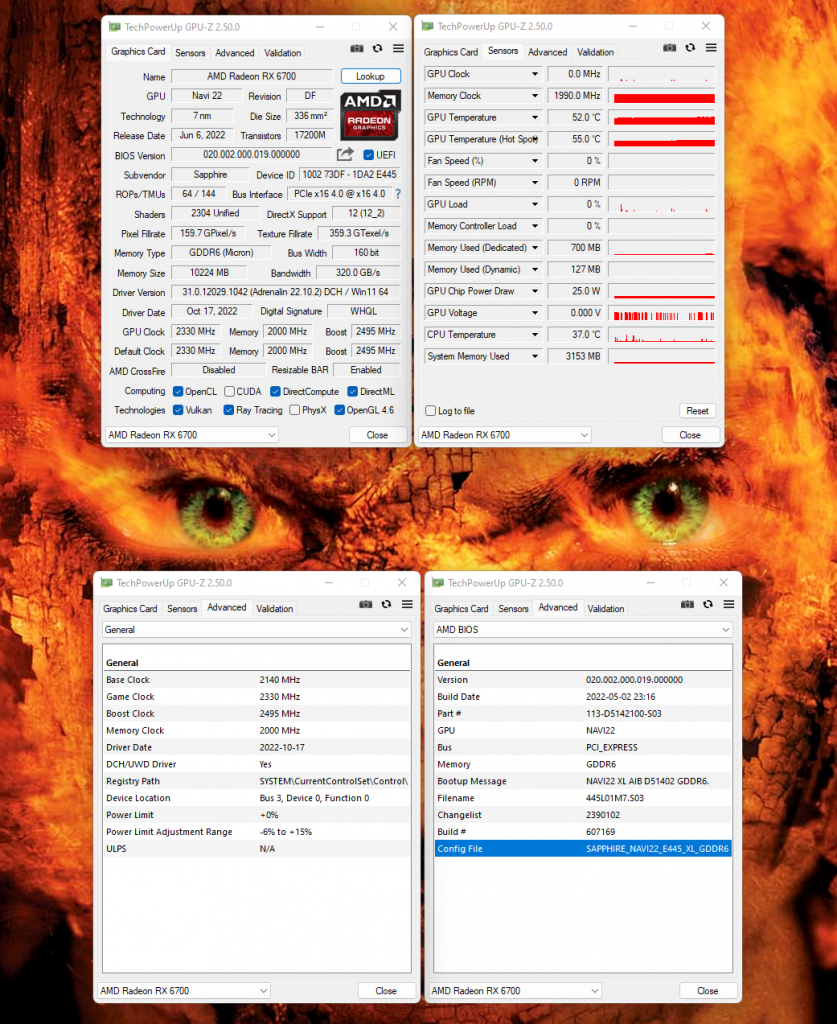Open GPU selector dropdown in Sensors window
This screenshot has width=837, height=1024.
(504, 435)
